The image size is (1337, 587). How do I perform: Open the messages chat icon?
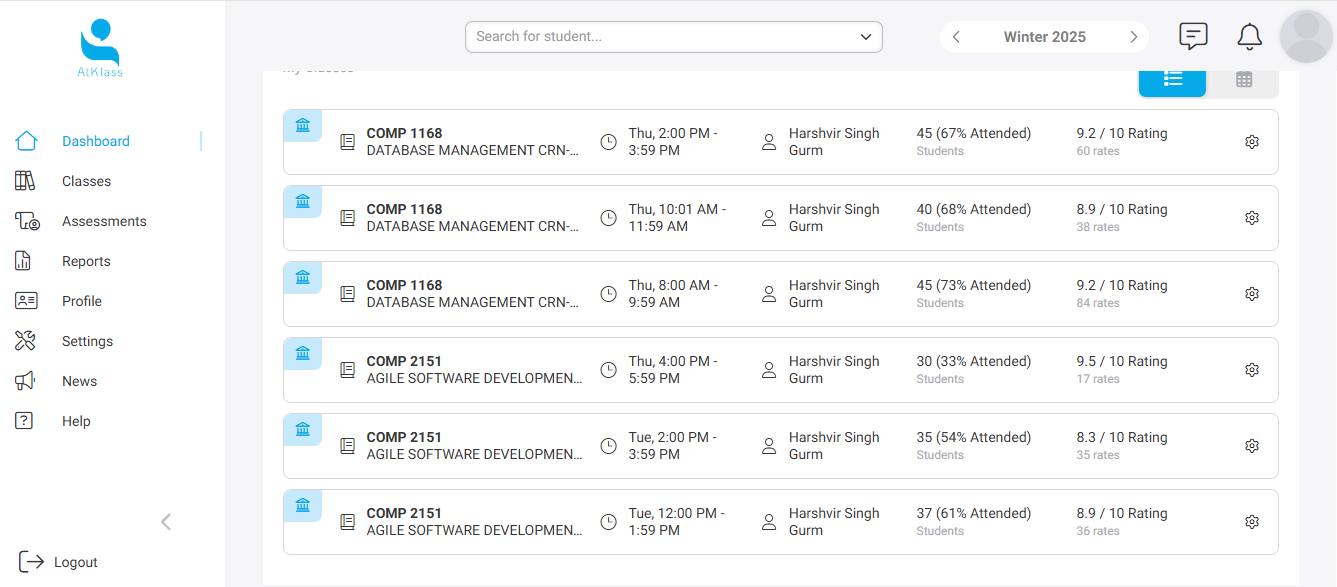point(1193,37)
